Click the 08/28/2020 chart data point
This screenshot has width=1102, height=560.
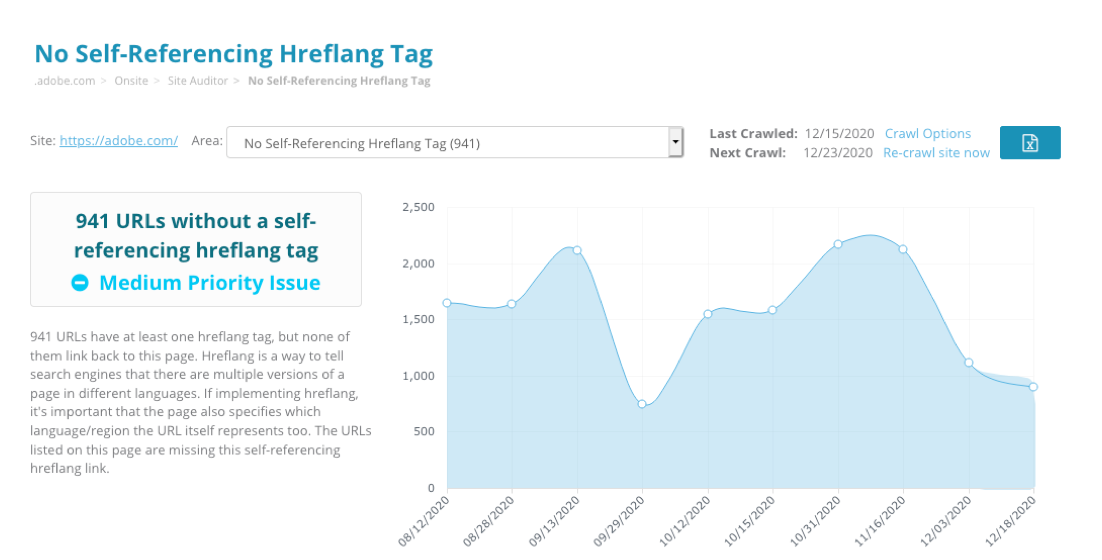coord(512,304)
